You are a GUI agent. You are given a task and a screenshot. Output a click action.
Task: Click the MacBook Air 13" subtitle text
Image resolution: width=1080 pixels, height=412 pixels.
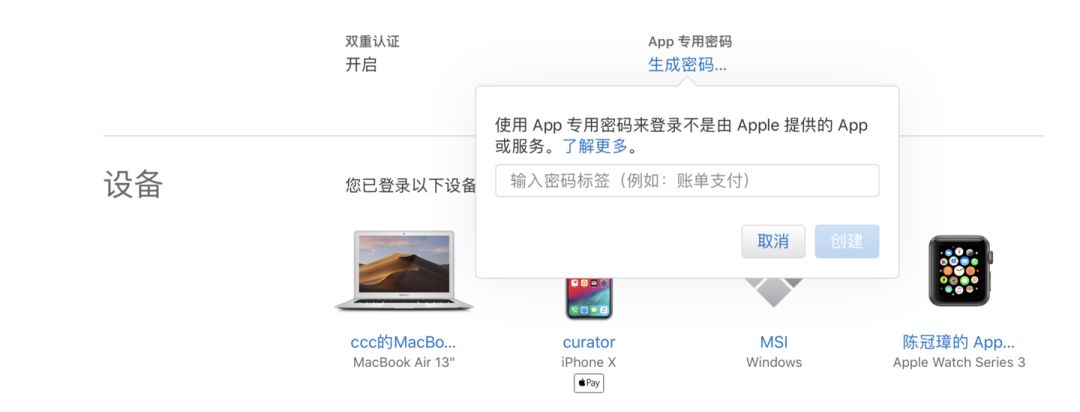(x=403, y=362)
